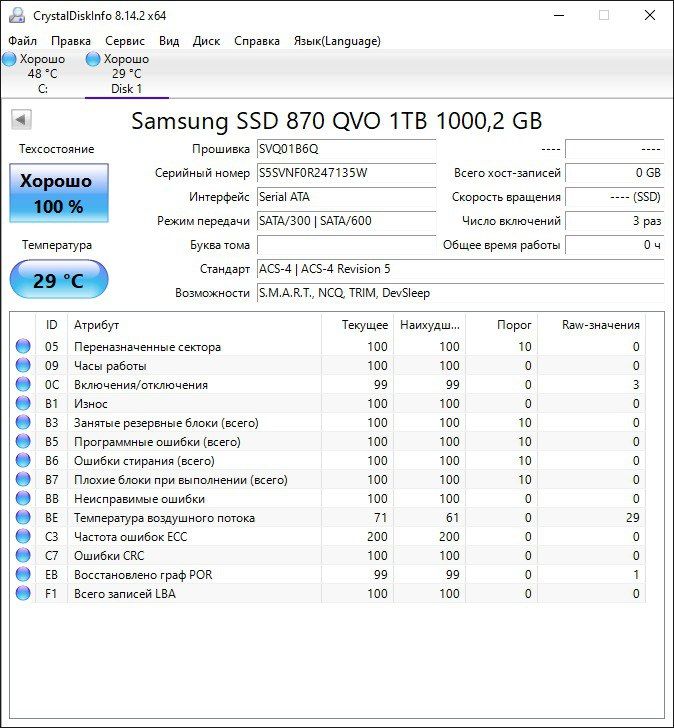Click Всего хост-записей value 0 GB
The height and width of the screenshot is (728, 674).
pos(615,173)
